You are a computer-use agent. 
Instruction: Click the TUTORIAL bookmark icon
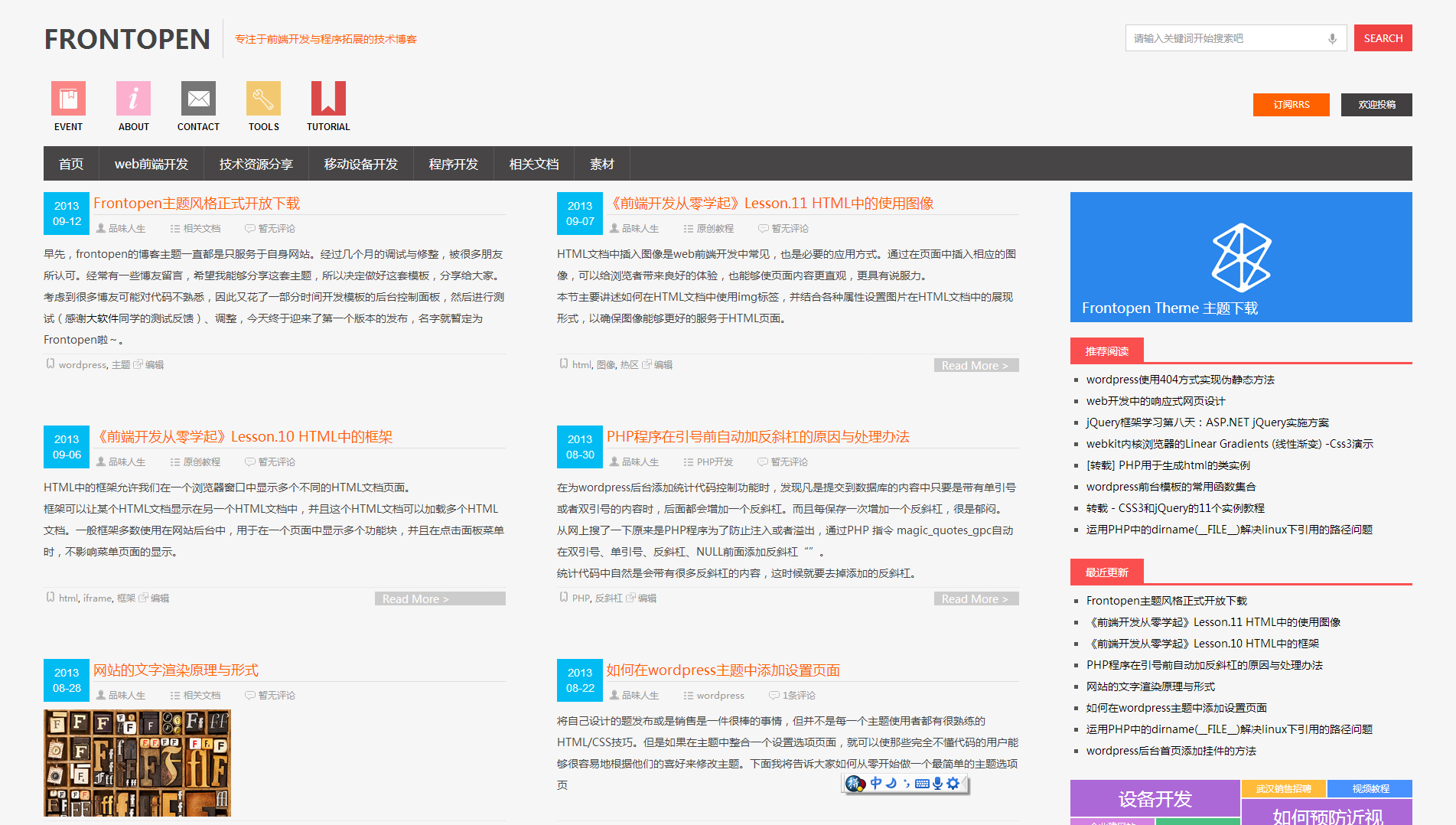[328, 99]
